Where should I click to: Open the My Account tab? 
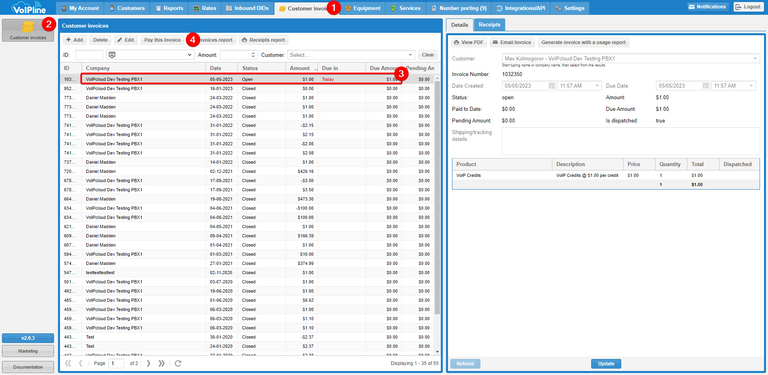[81, 8]
